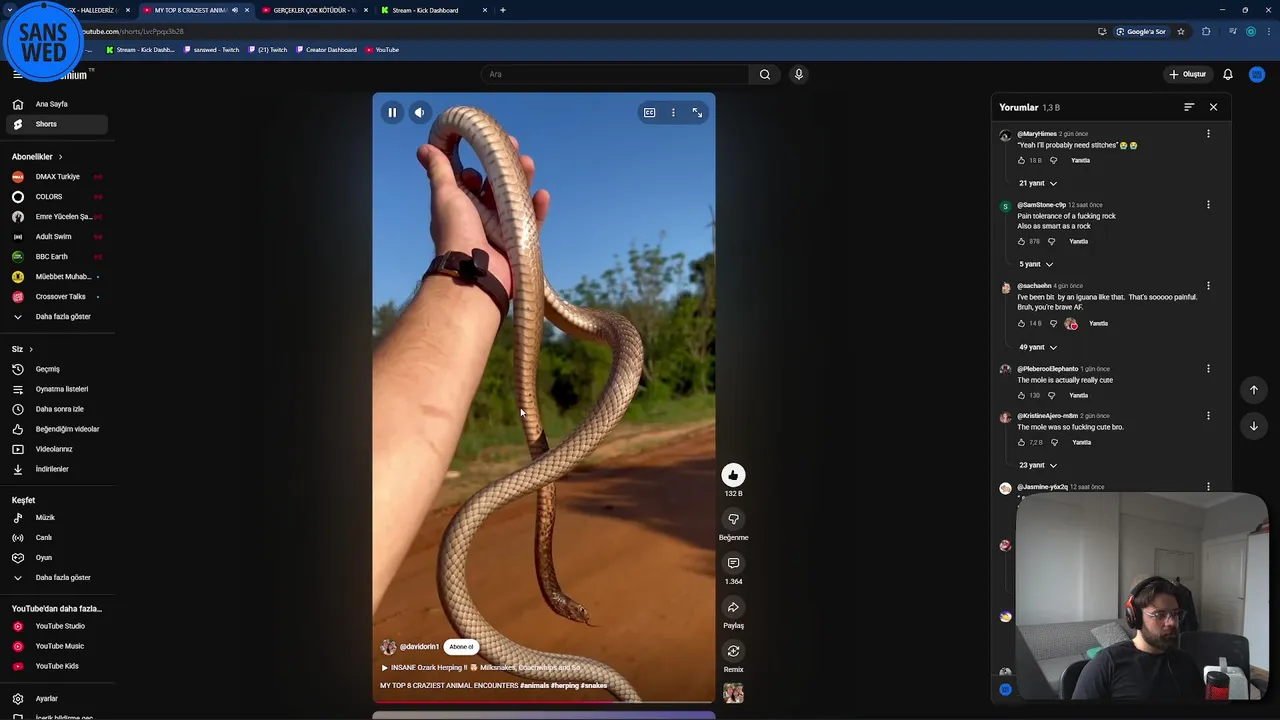Expand the Short to fullscreen
1280x720 pixels.
click(697, 113)
